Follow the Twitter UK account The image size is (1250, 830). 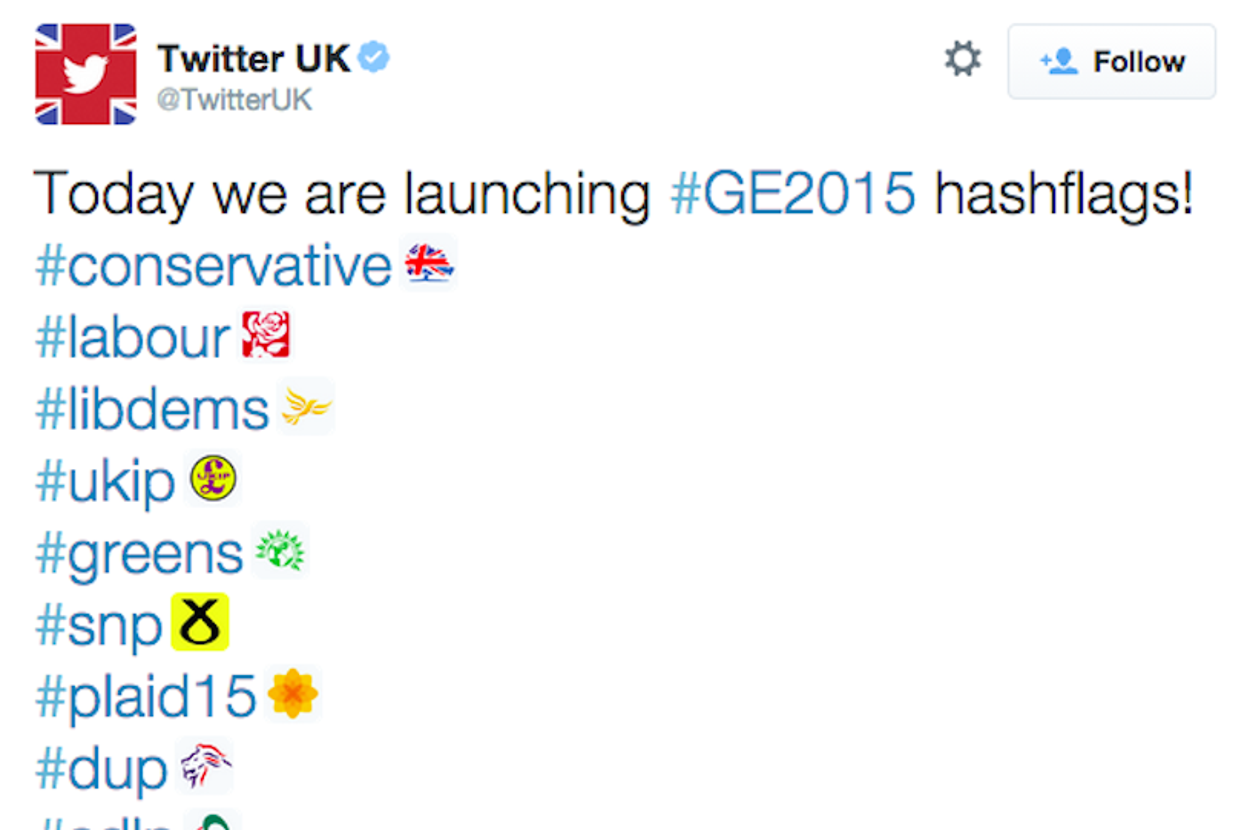[1112, 62]
